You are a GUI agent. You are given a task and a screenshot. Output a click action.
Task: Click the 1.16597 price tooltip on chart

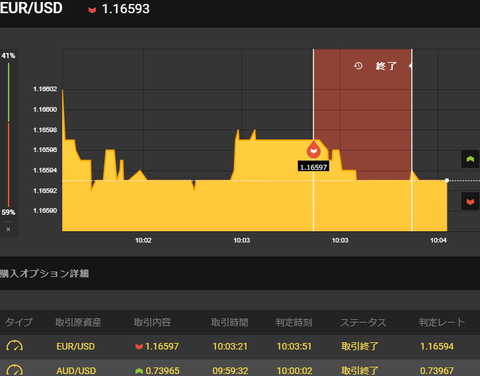314,167
